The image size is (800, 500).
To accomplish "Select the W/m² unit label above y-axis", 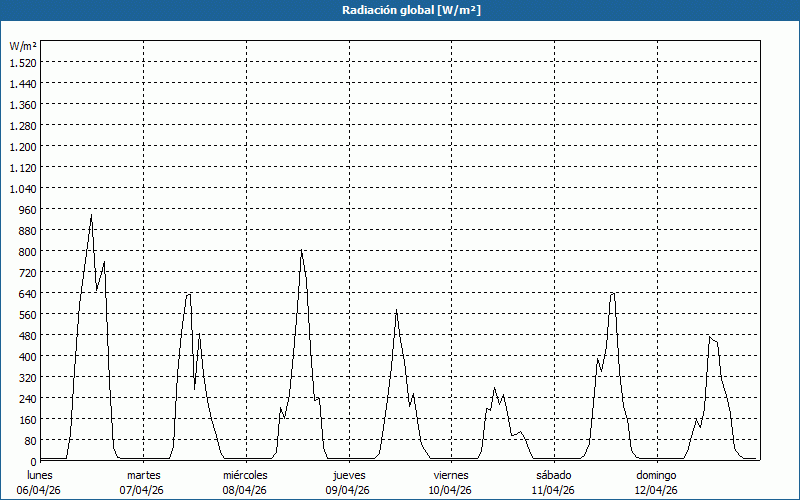I will [23, 46].
